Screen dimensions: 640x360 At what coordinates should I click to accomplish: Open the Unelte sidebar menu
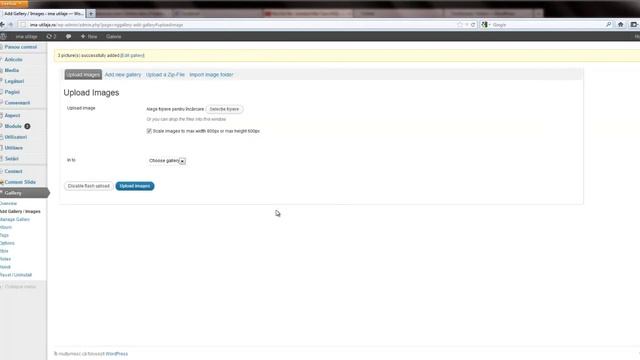click(14, 148)
